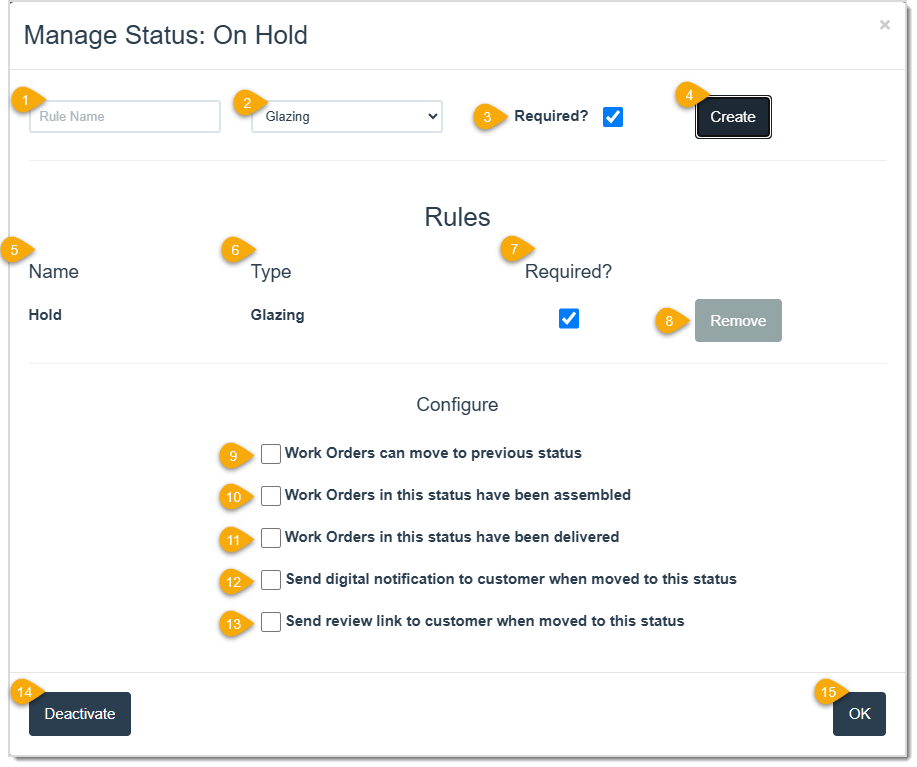Check Work Orders in this status have been delivered
The image size is (917, 767).
270,537
